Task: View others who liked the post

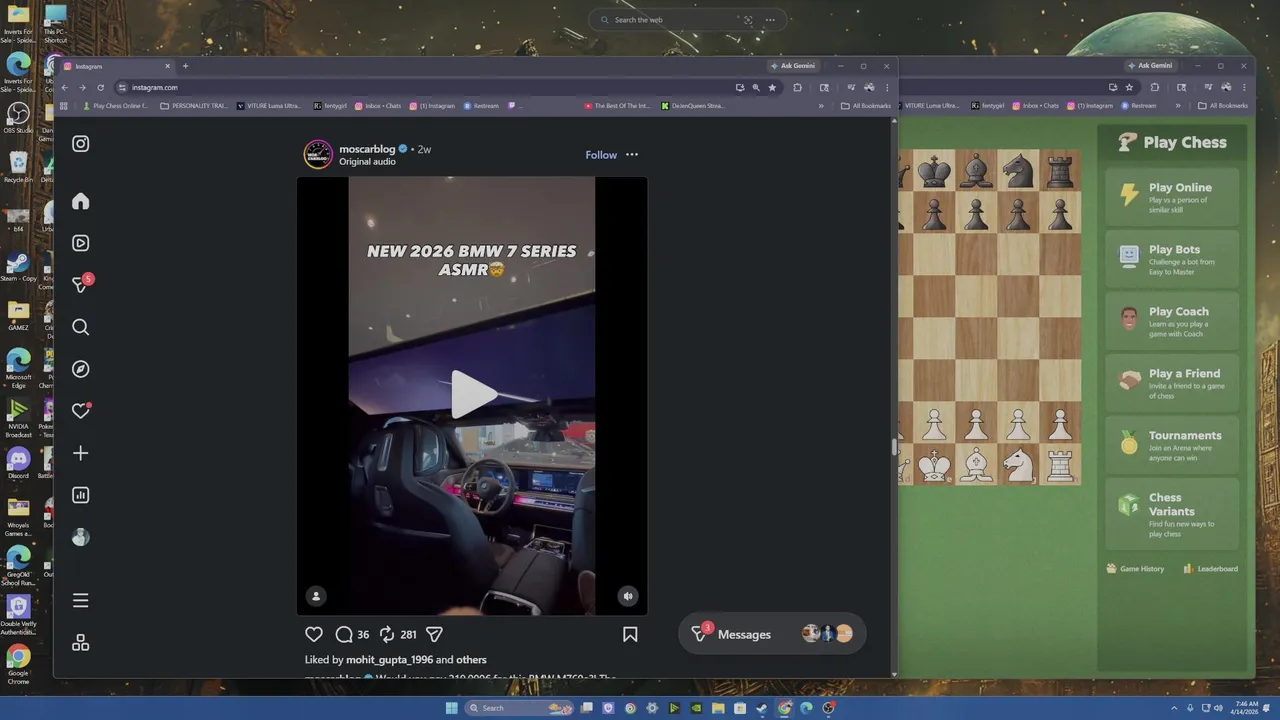Action: pyautogui.click(x=472, y=660)
